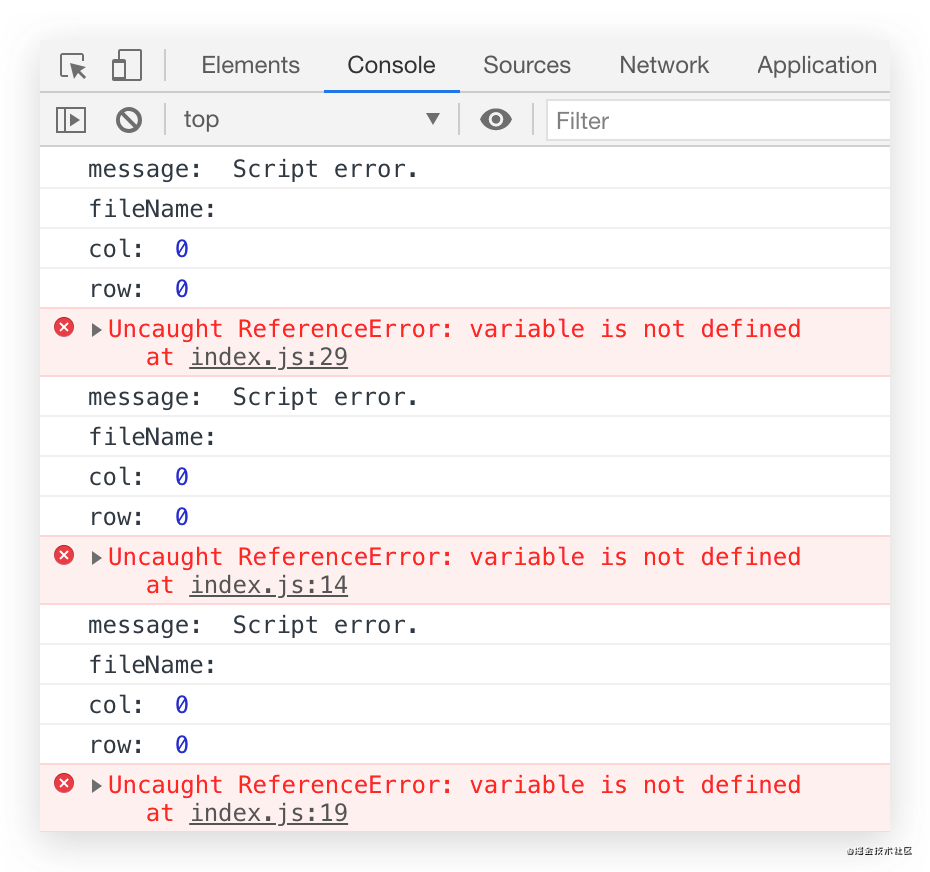Screen dimensions: 930x872
Task: Expand the ReferenceError above index.js:29
Action: (x=97, y=329)
